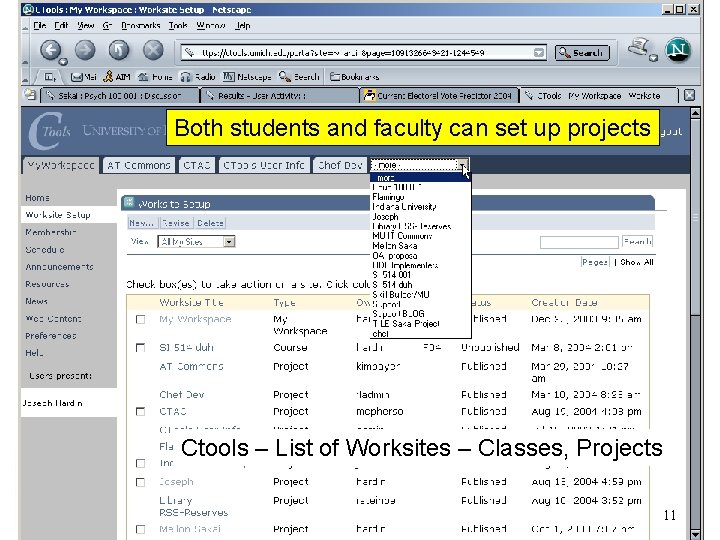720x540 pixels.
Task: Open the File menu
Action: (x=39, y=25)
